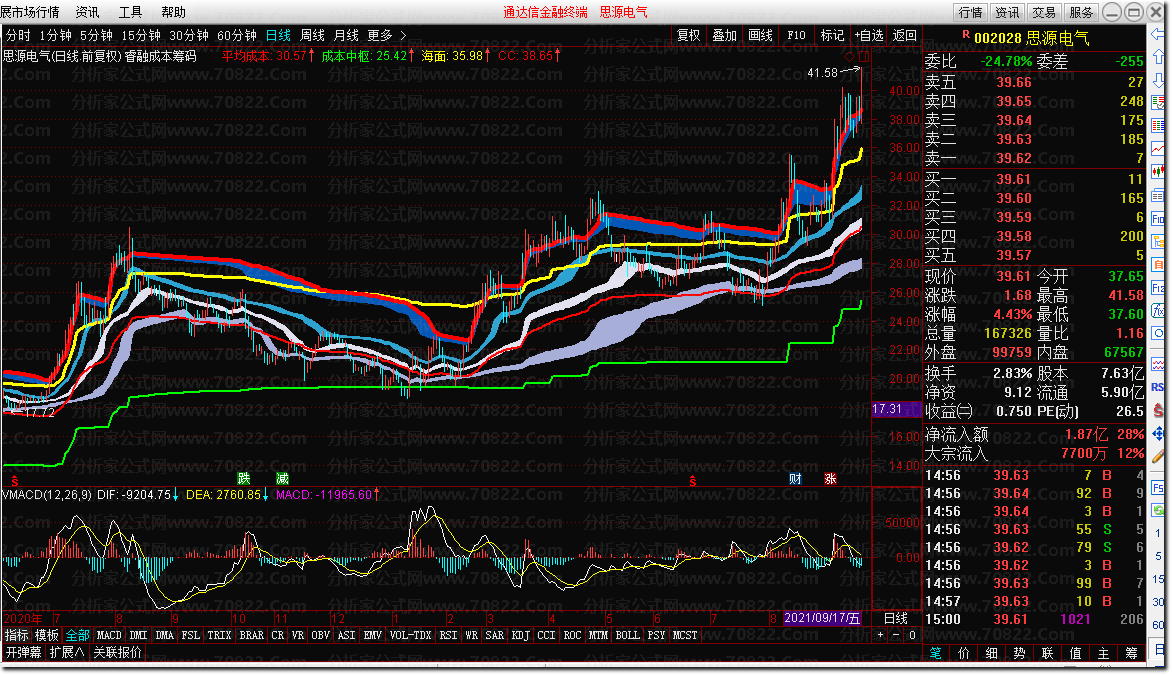Click the down arrow icon in right sidebar
Screen dimensions: 1173x675
[x=1158, y=79]
